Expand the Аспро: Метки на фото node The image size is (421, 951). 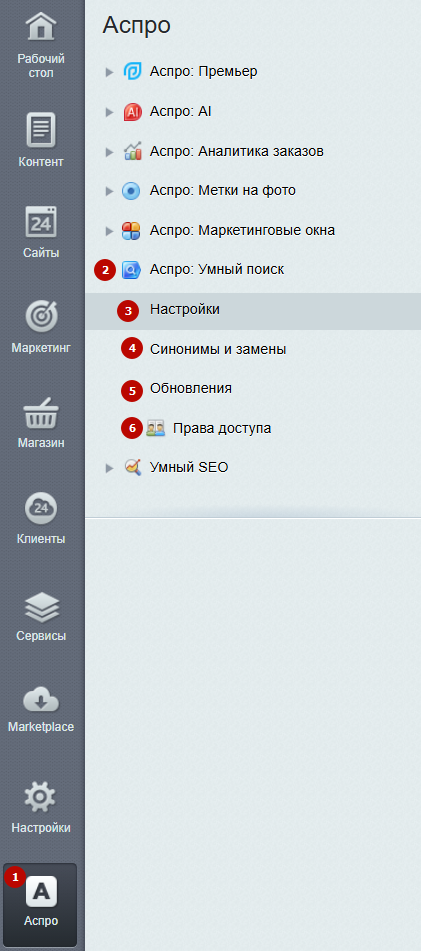pos(110,192)
